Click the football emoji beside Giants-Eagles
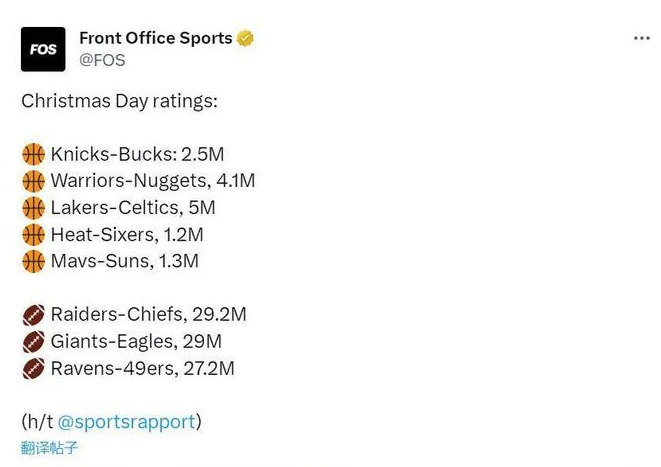The image size is (661, 467). click(x=33, y=342)
